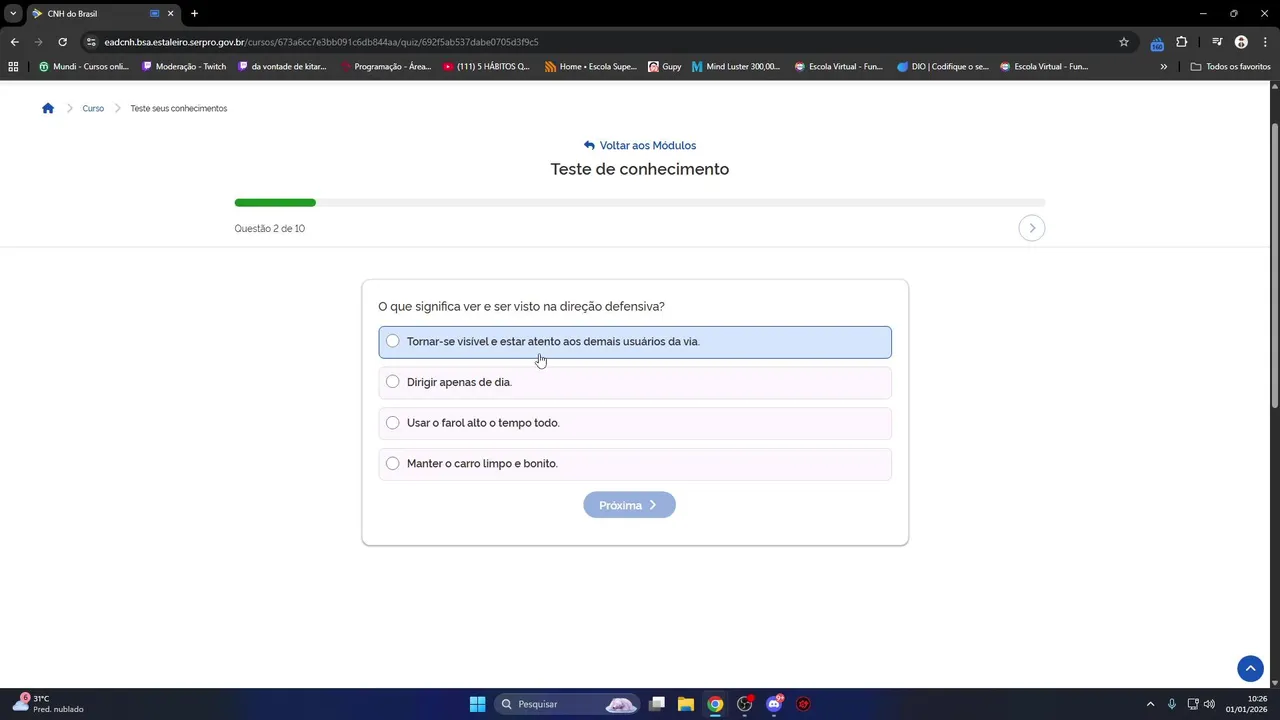Open the 'Programação - Área...' bookmark
Viewport: 1280px width, 720px height.
[386, 67]
